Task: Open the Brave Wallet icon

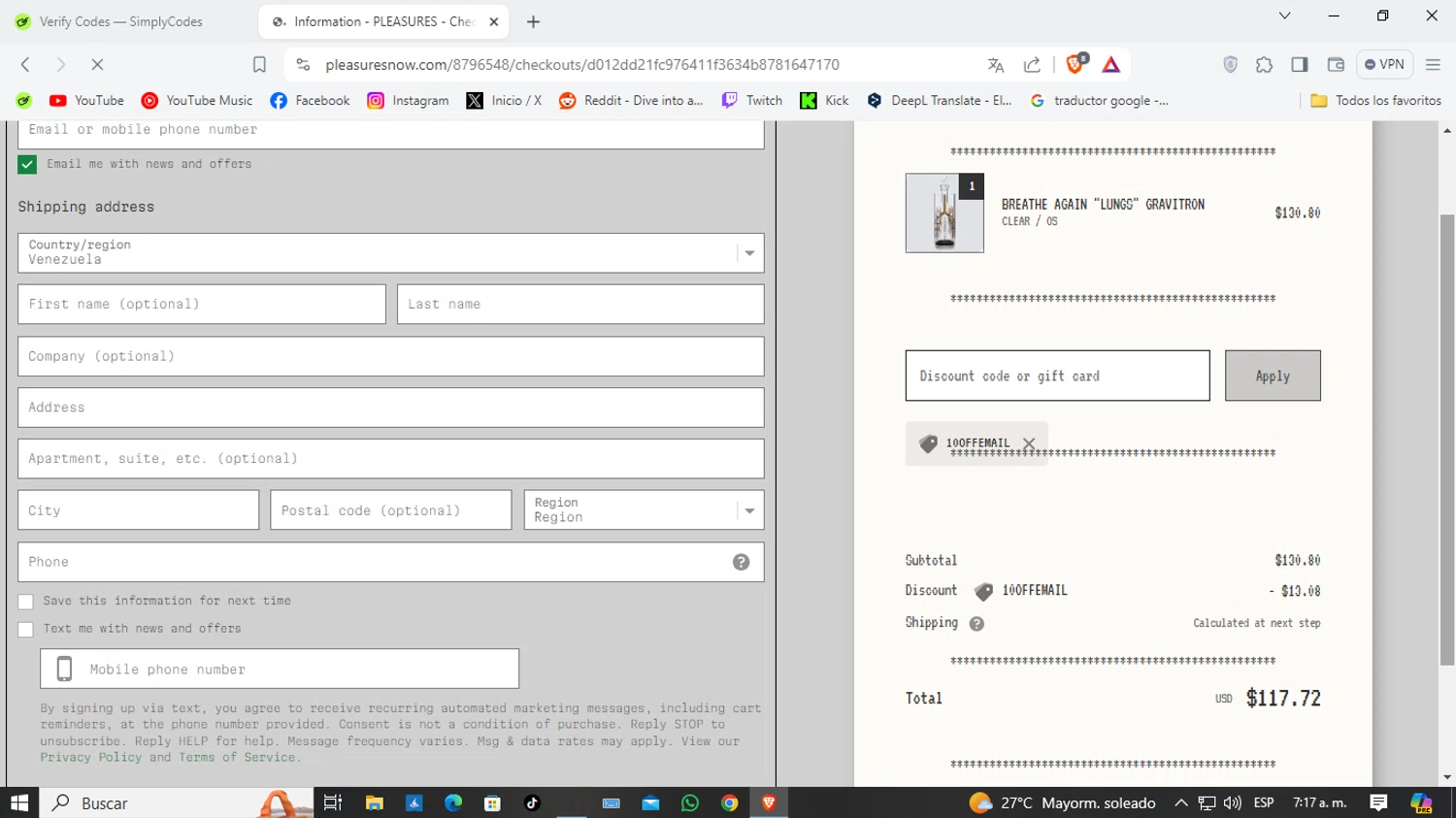Action: tap(1336, 65)
